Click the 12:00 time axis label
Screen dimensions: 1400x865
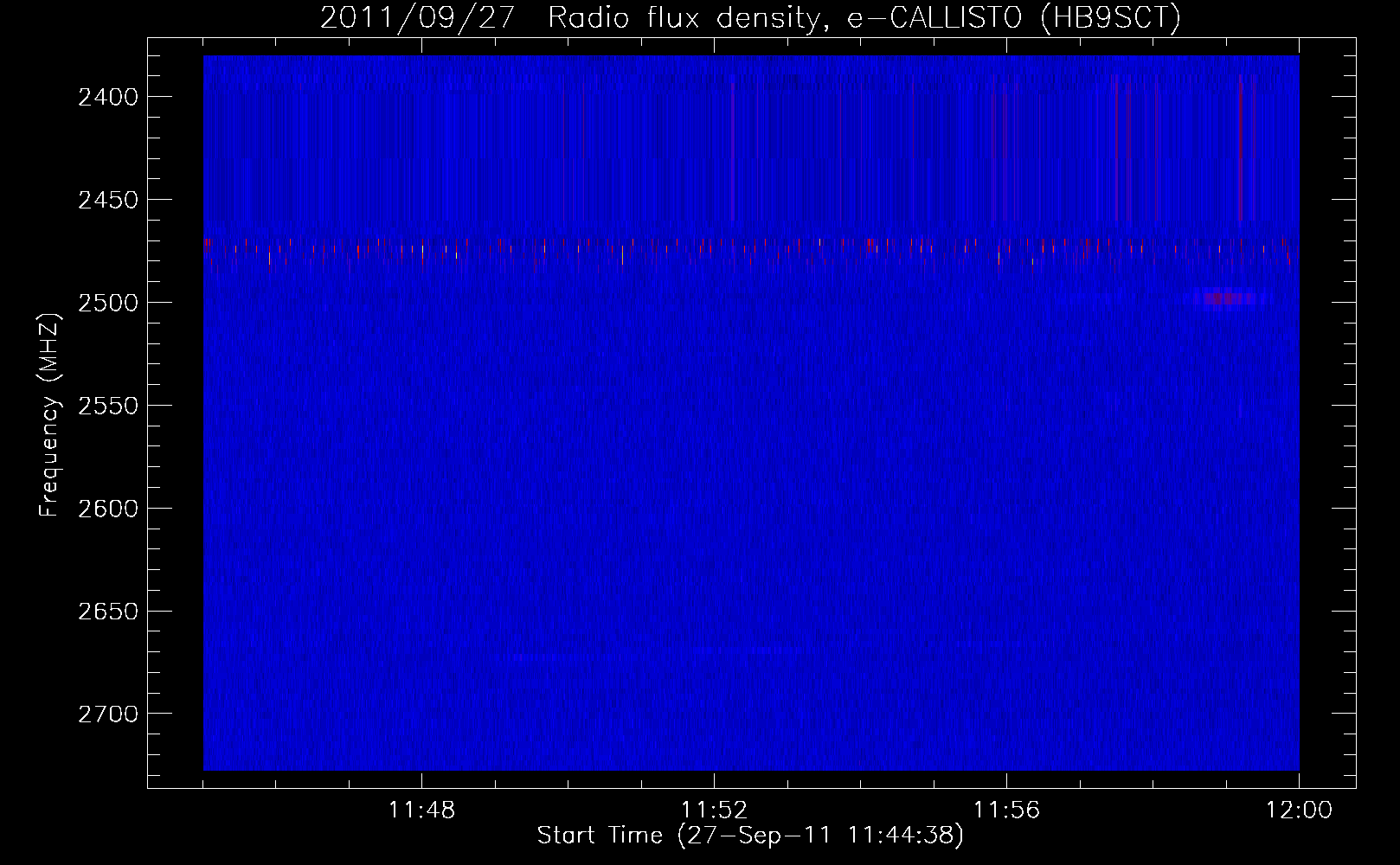pyautogui.click(x=1299, y=811)
